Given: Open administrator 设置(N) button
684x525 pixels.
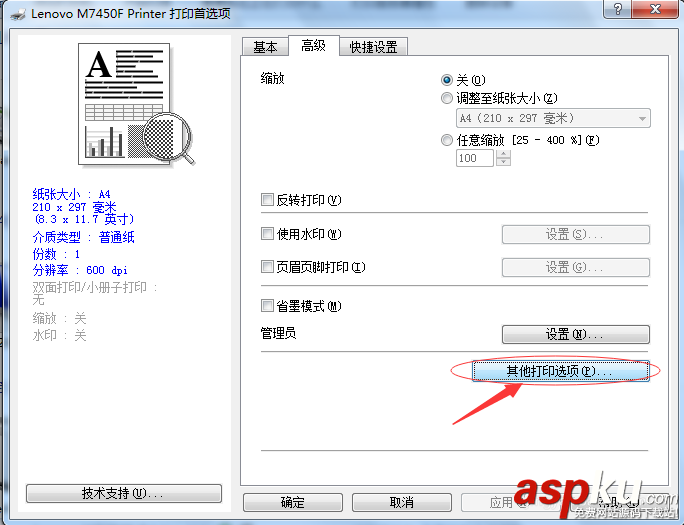Looking at the screenshot, I should tap(575, 334).
